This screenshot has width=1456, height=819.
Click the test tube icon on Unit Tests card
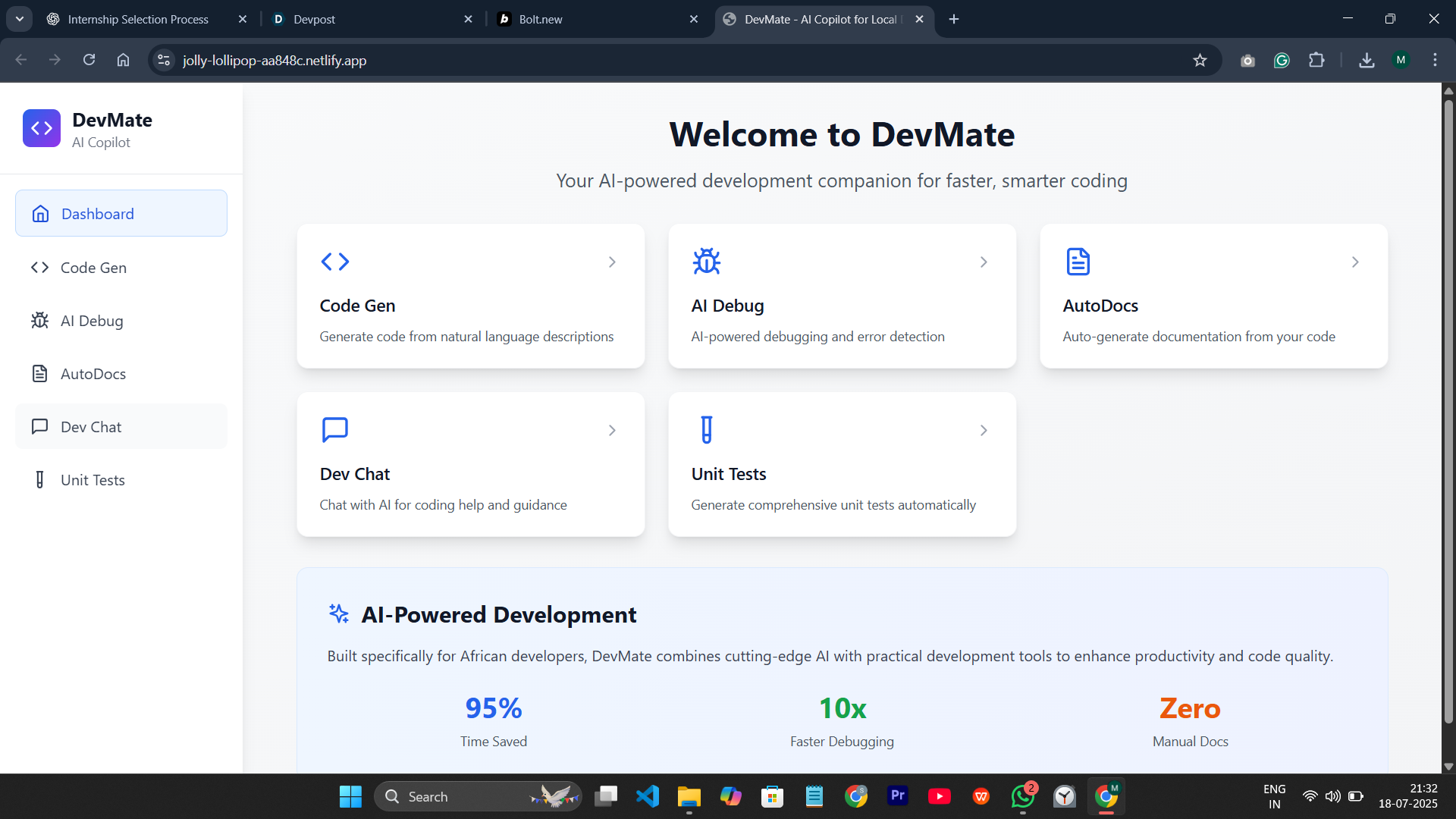click(x=706, y=430)
